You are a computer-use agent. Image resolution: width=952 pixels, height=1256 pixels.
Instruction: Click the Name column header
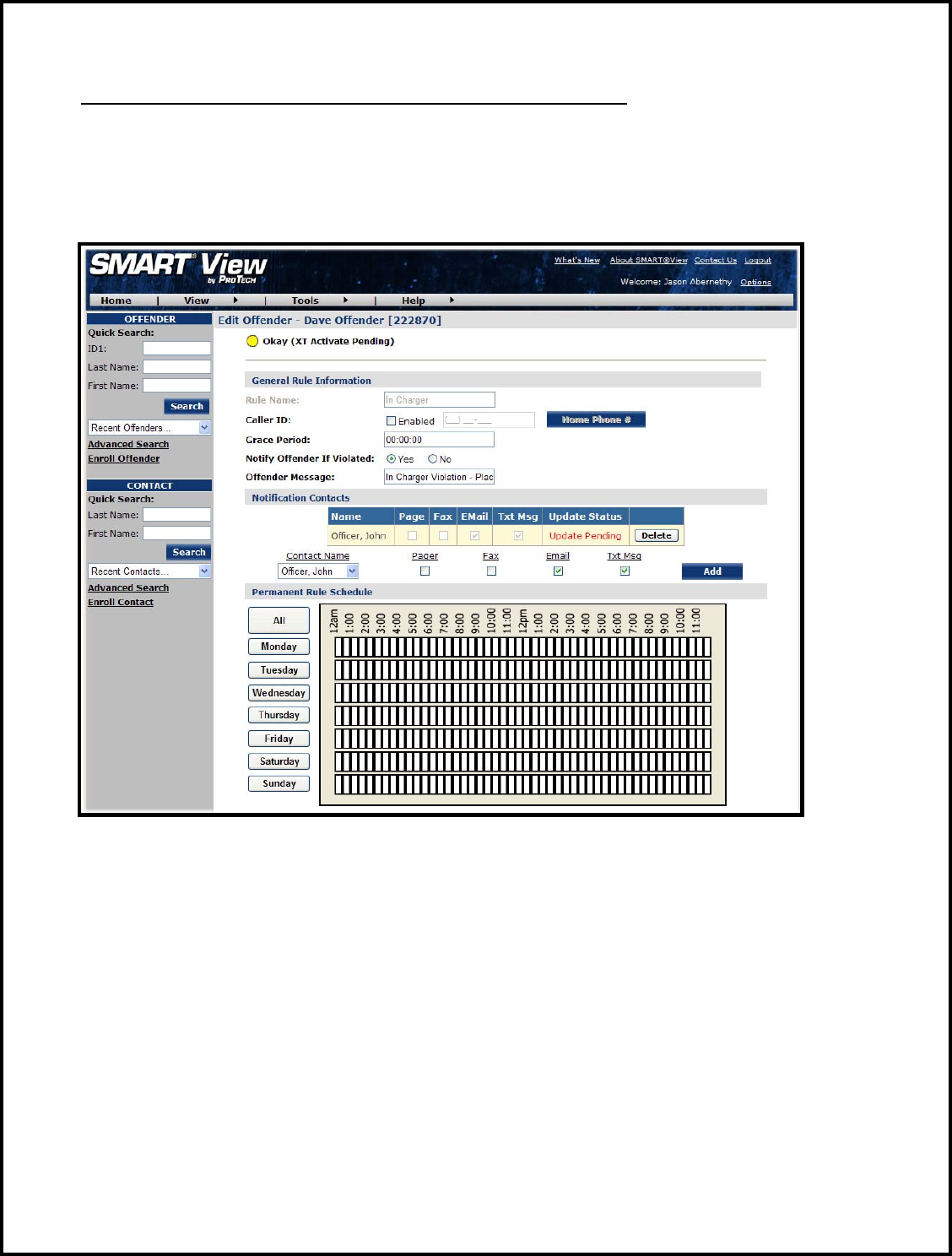point(361,517)
